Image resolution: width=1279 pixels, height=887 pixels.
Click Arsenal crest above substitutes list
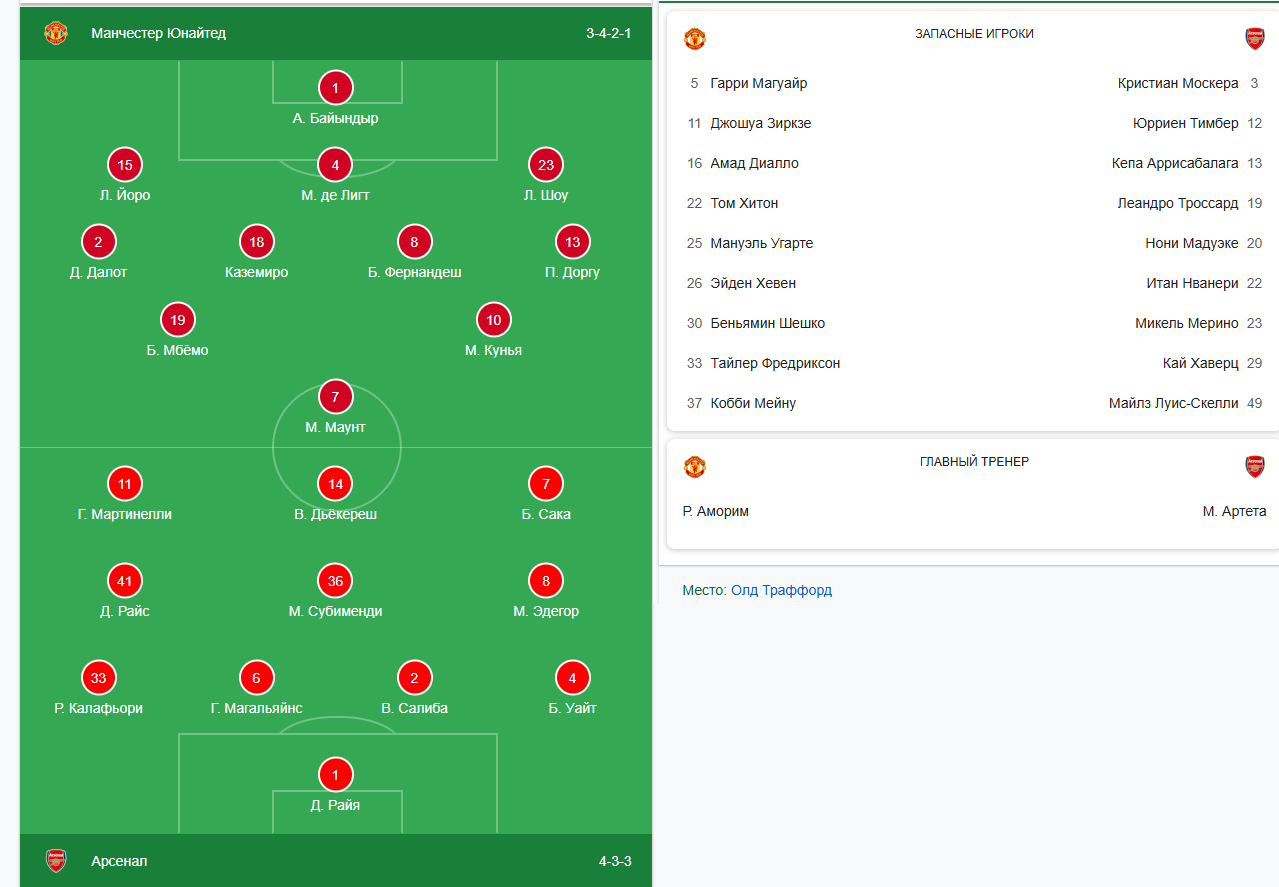click(1254, 39)
